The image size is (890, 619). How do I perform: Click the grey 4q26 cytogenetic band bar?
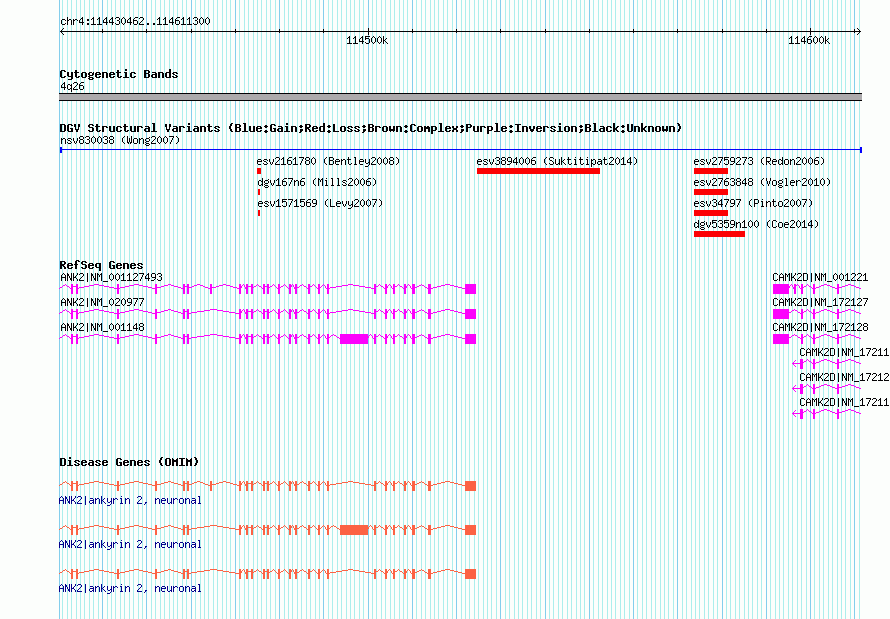click(460, 97)
